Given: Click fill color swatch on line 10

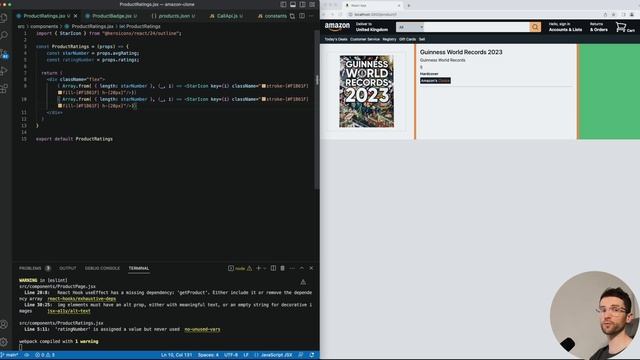Looking at the screenshot, I should coord(60,106).
